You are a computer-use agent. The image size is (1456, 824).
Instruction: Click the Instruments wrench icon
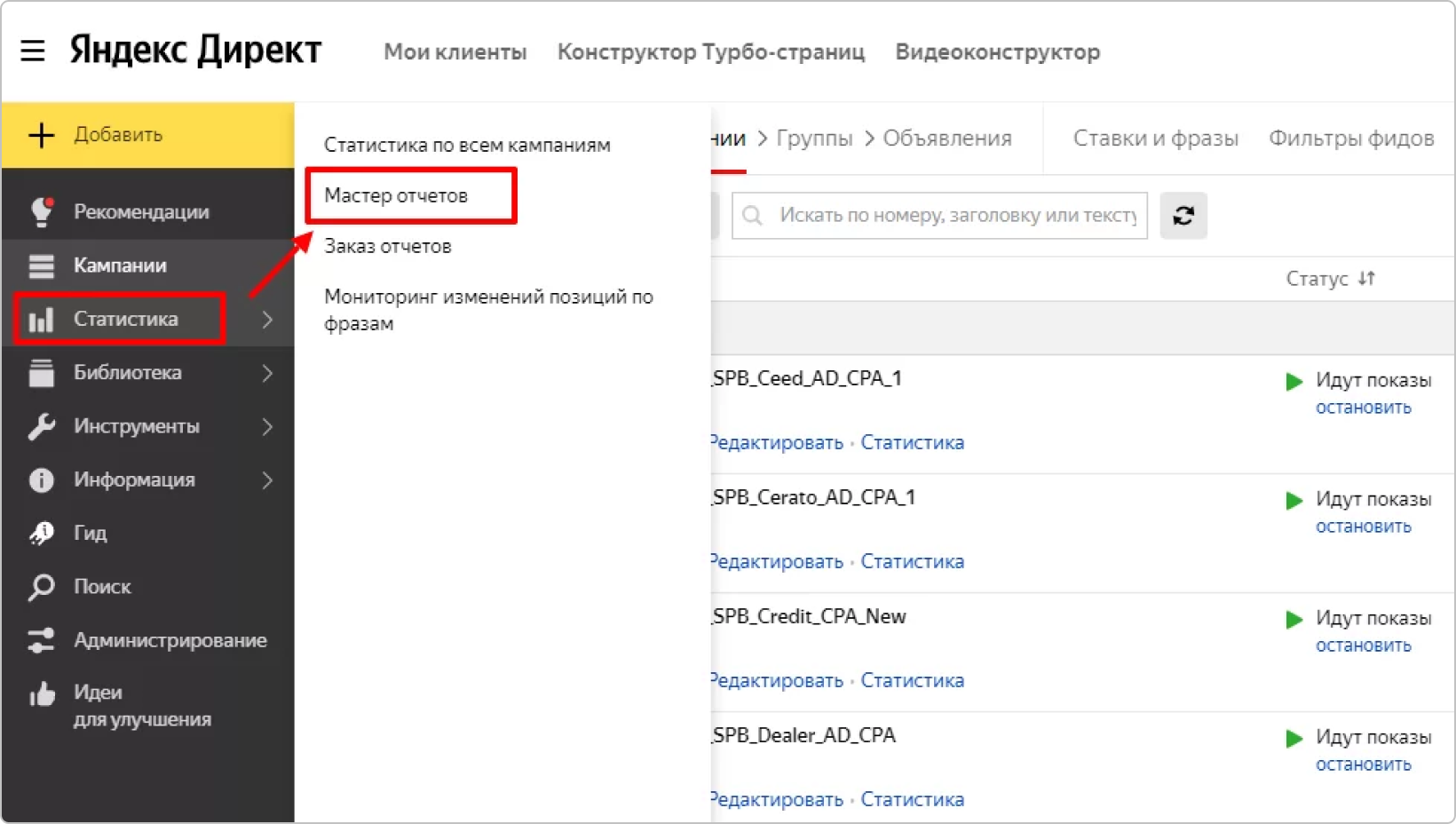pyautogui.click(x=42, y=426)
